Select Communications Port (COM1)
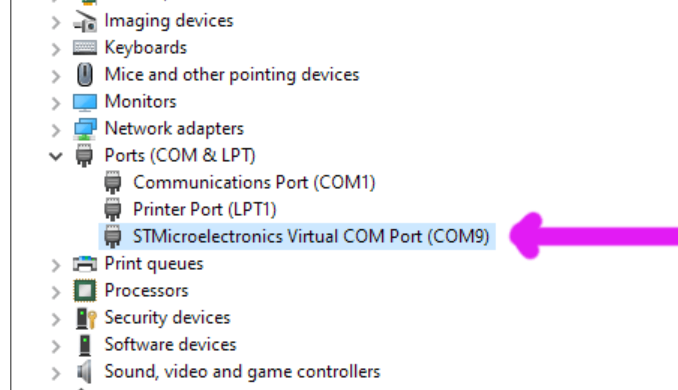Image resolution: width=678 pixels, height=390 pixels. point(254,182)
